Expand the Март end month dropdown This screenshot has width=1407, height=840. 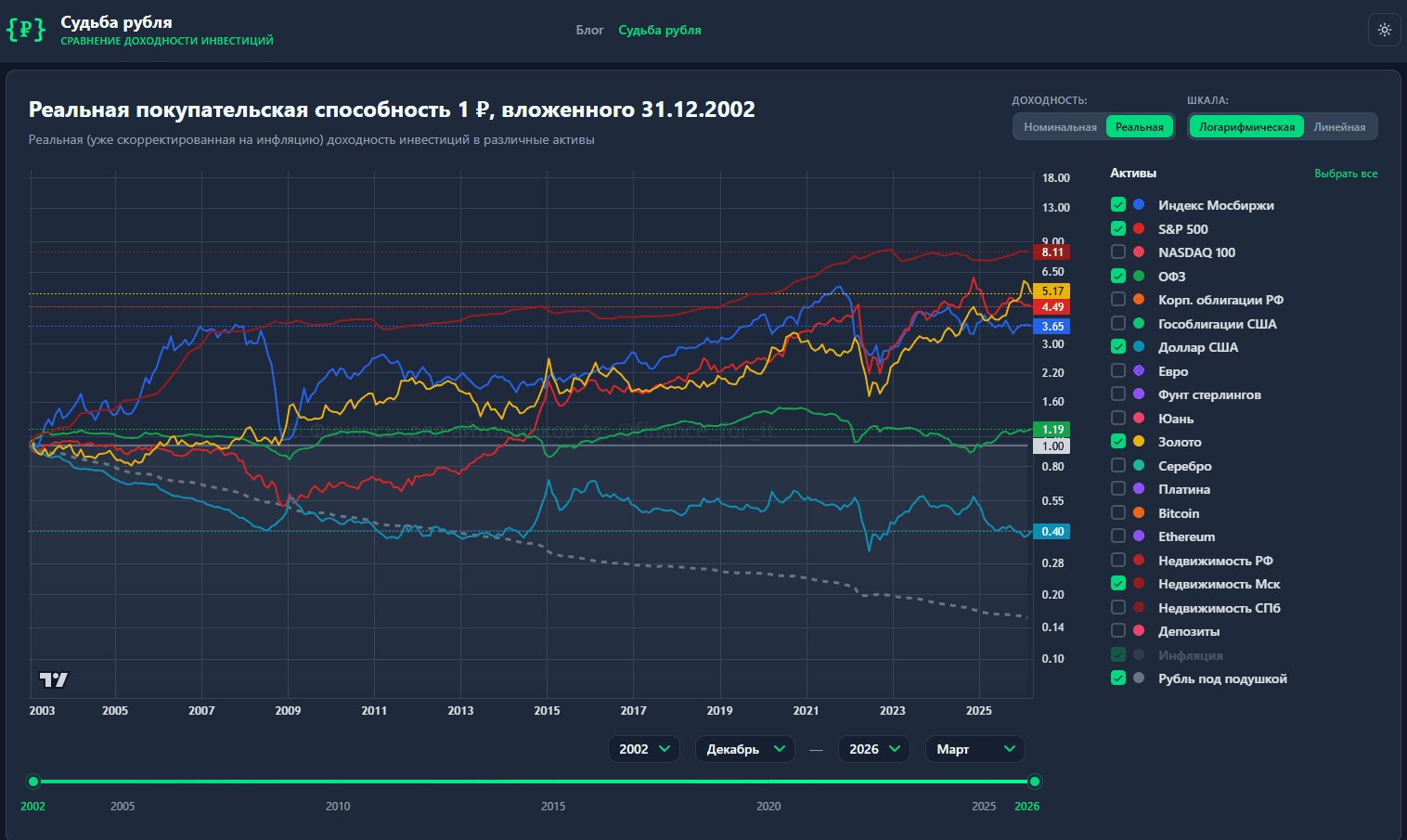coord(975,749)
